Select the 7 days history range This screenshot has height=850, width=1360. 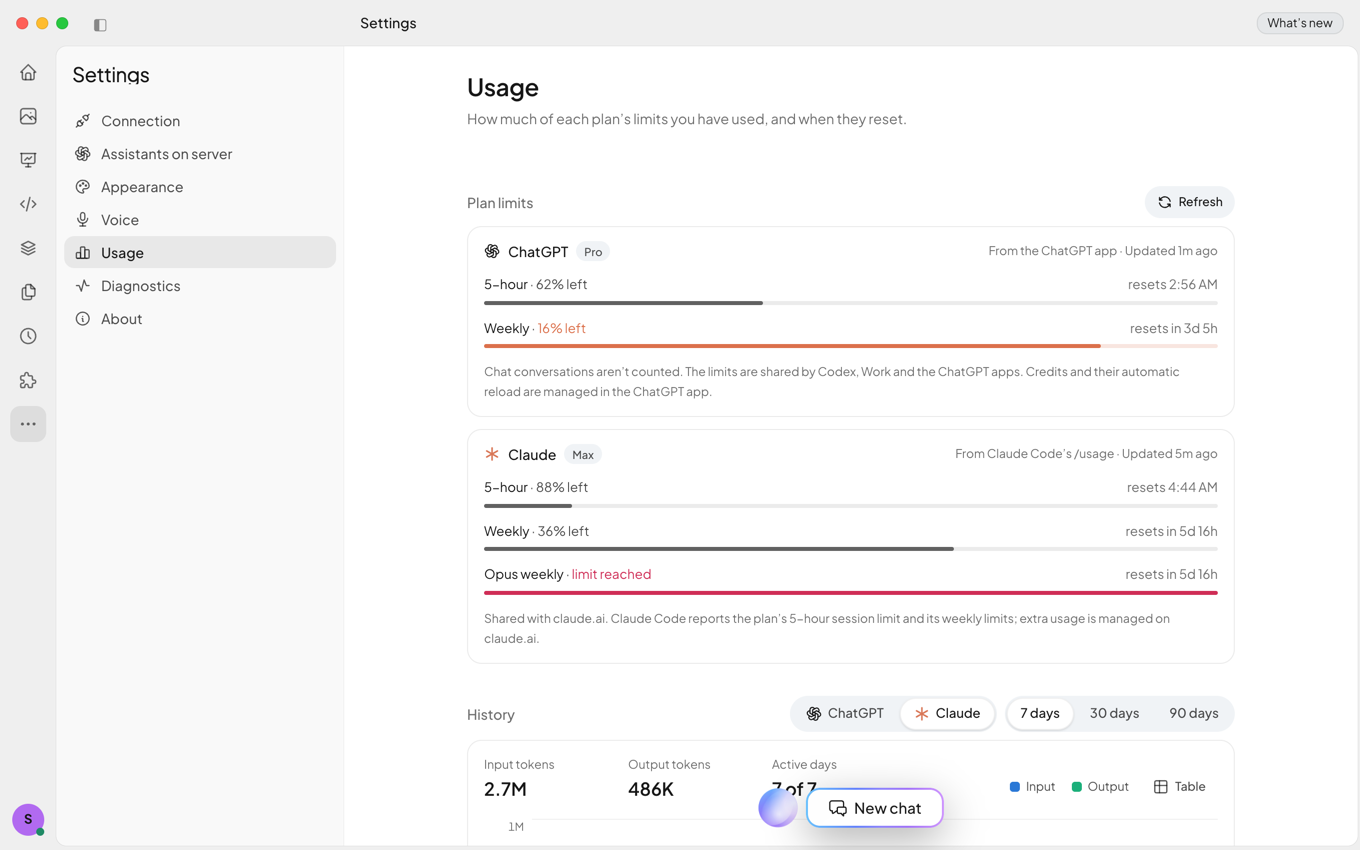click(1040, 713)
